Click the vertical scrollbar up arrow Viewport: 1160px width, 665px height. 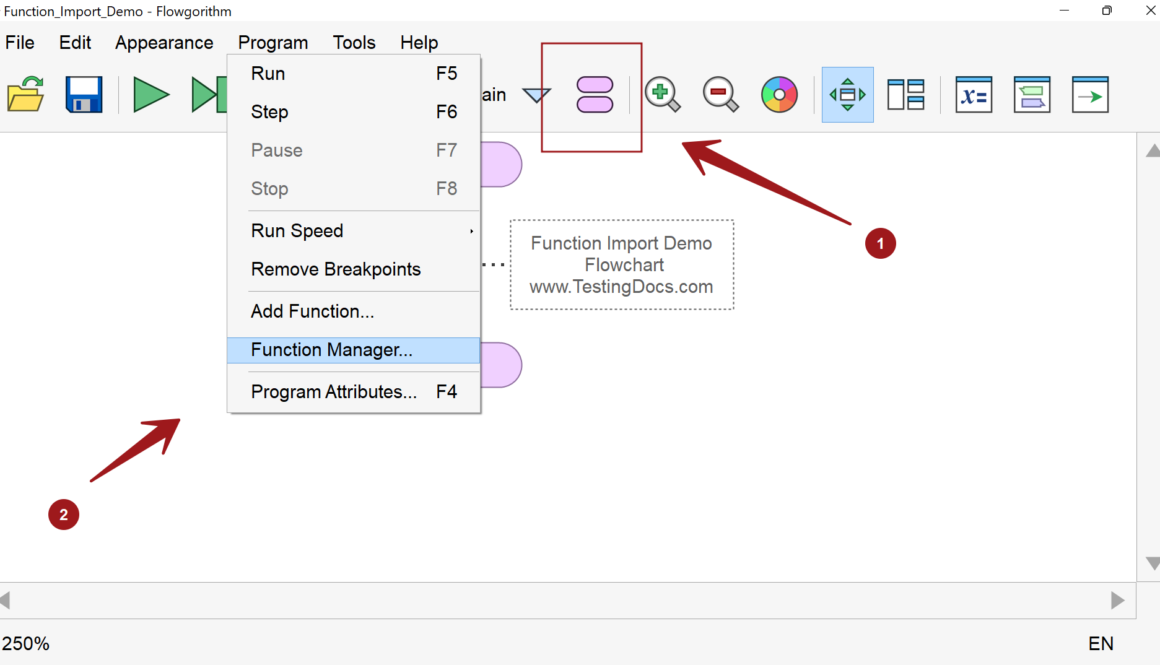click(1152, 150)
